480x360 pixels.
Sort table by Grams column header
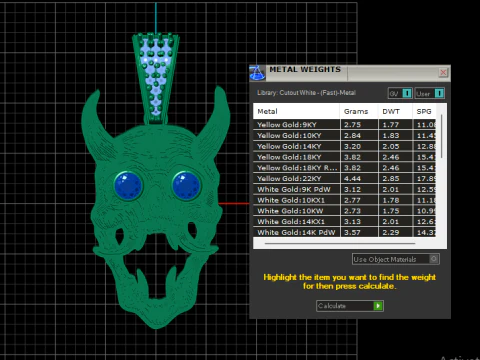tap(359, 111)
